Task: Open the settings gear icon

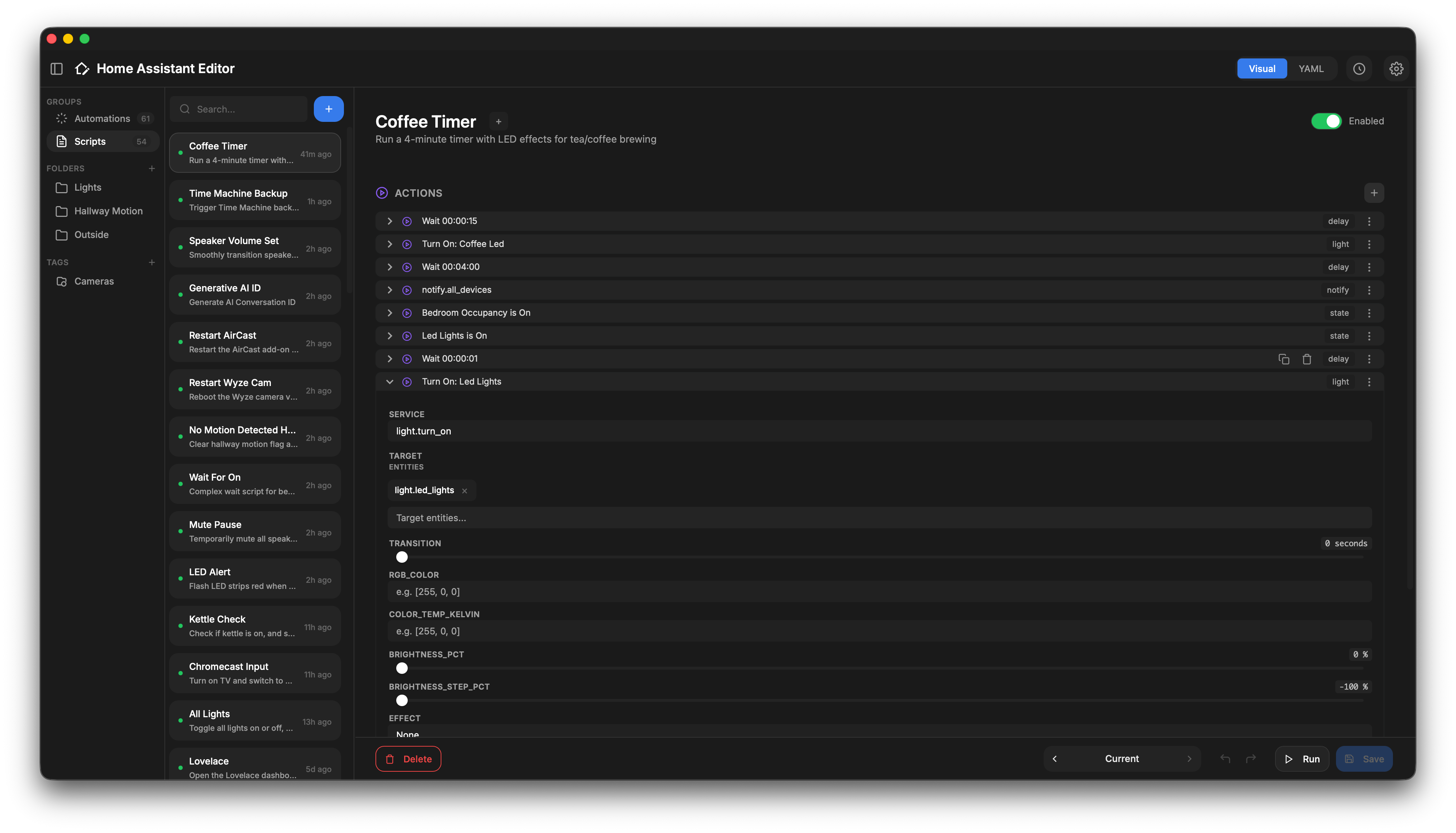Action: 1396,69
